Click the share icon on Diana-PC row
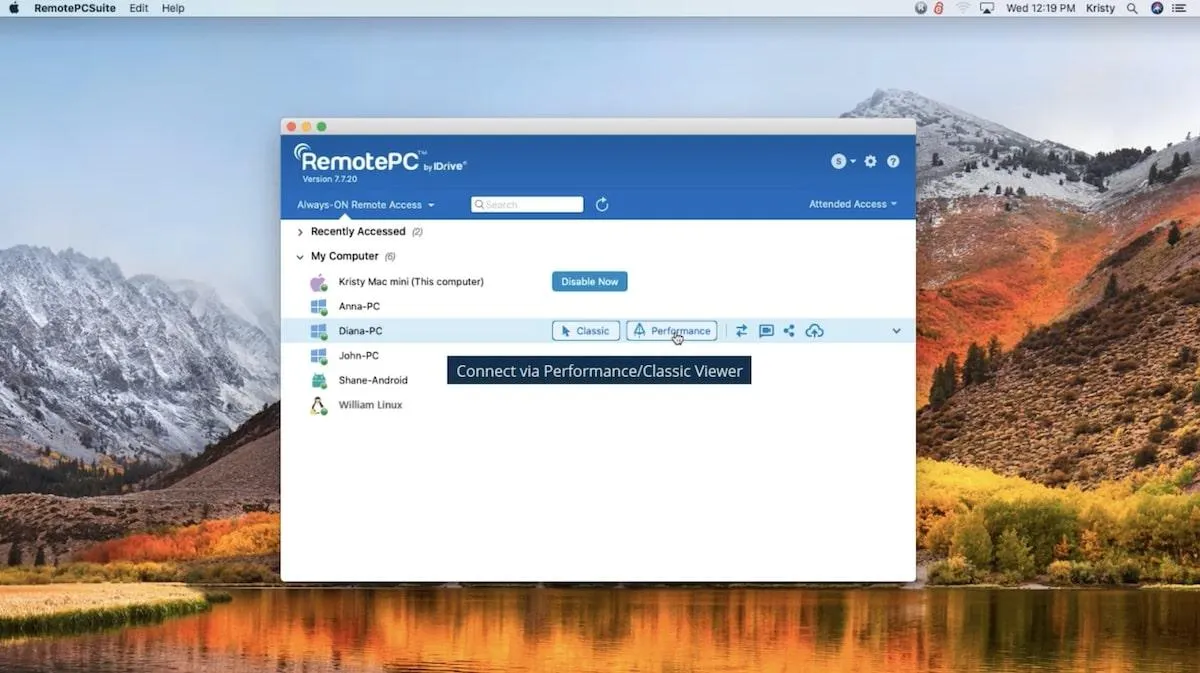Viewport: 1200px width, 673px height. pos(789,331)
